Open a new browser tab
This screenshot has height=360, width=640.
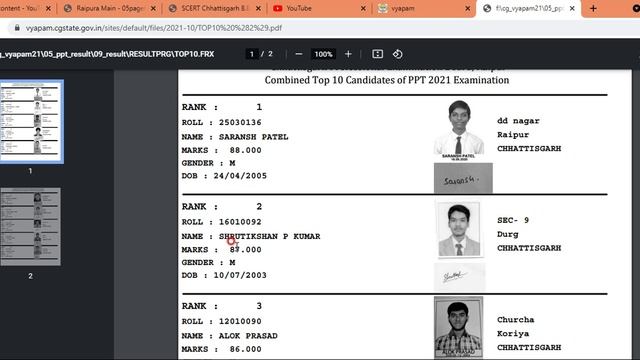pyautogui.click(x=593, y=8)
